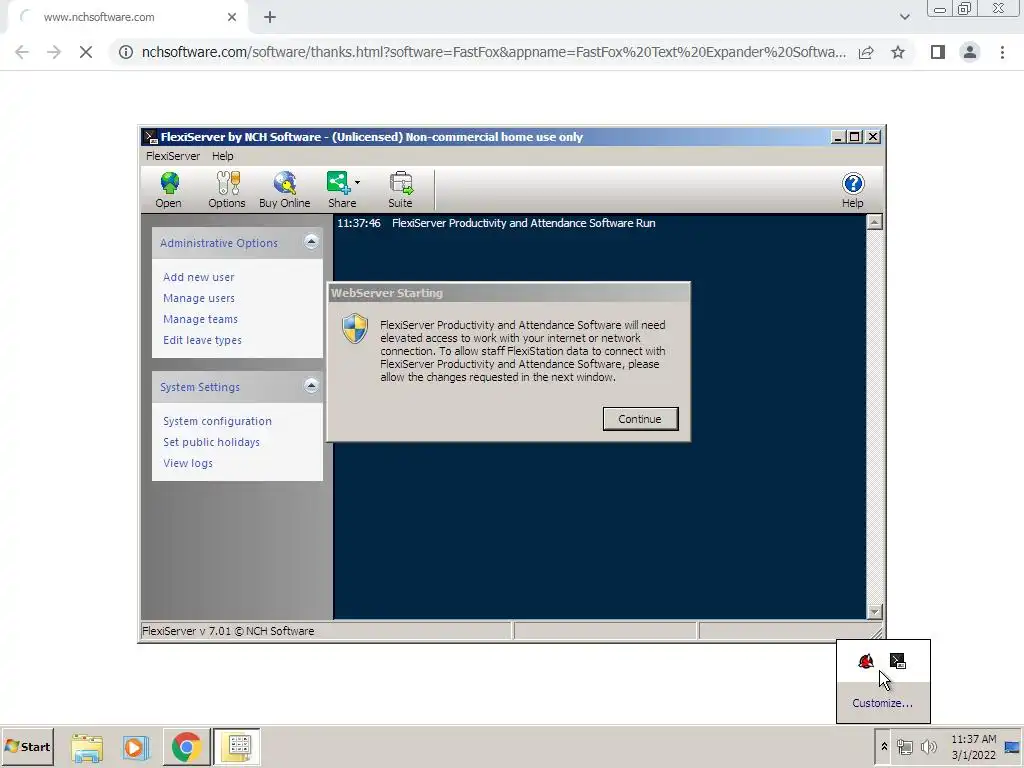
Task: Click the shield icon in the dialog
Action: [355, 328]
